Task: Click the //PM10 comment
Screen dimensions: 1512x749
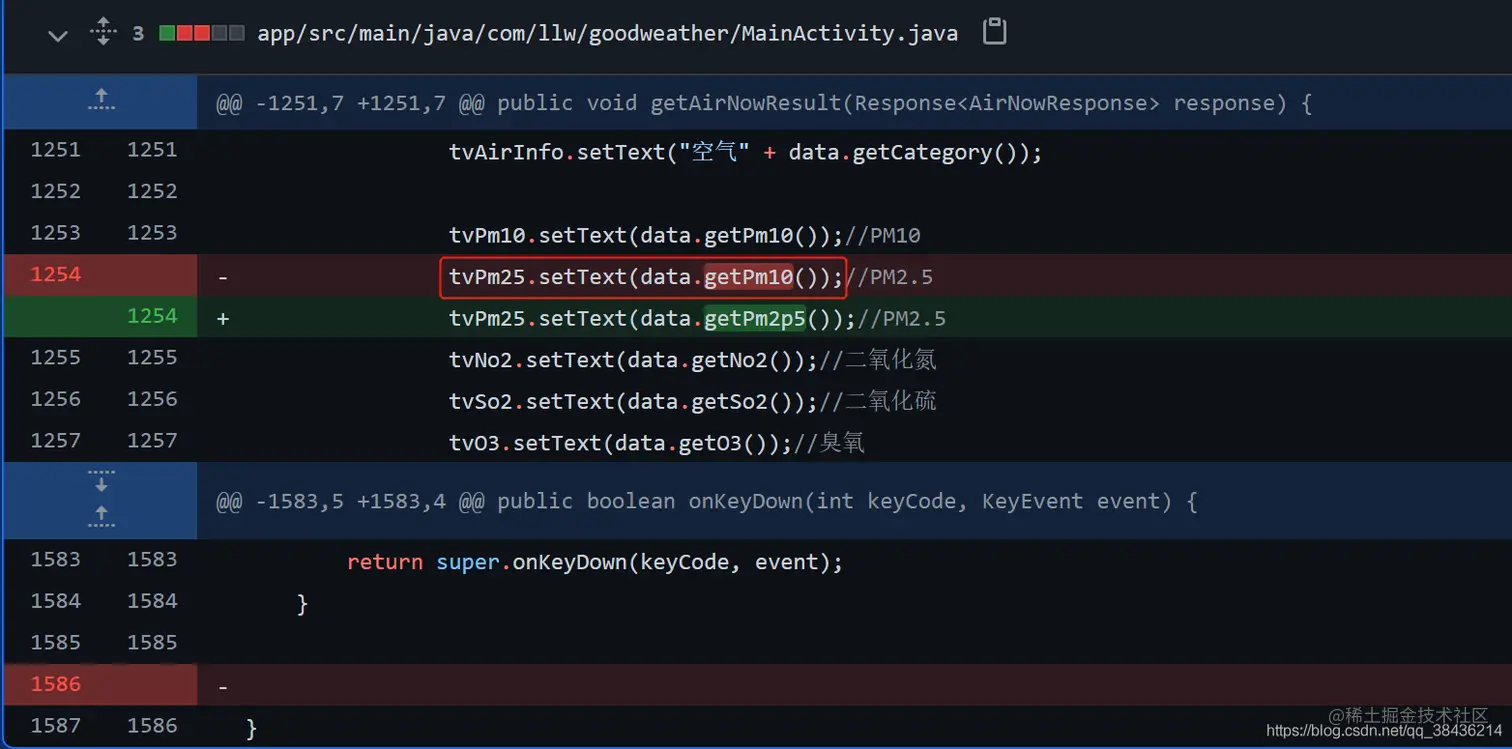Action: [x=883, y=236]
